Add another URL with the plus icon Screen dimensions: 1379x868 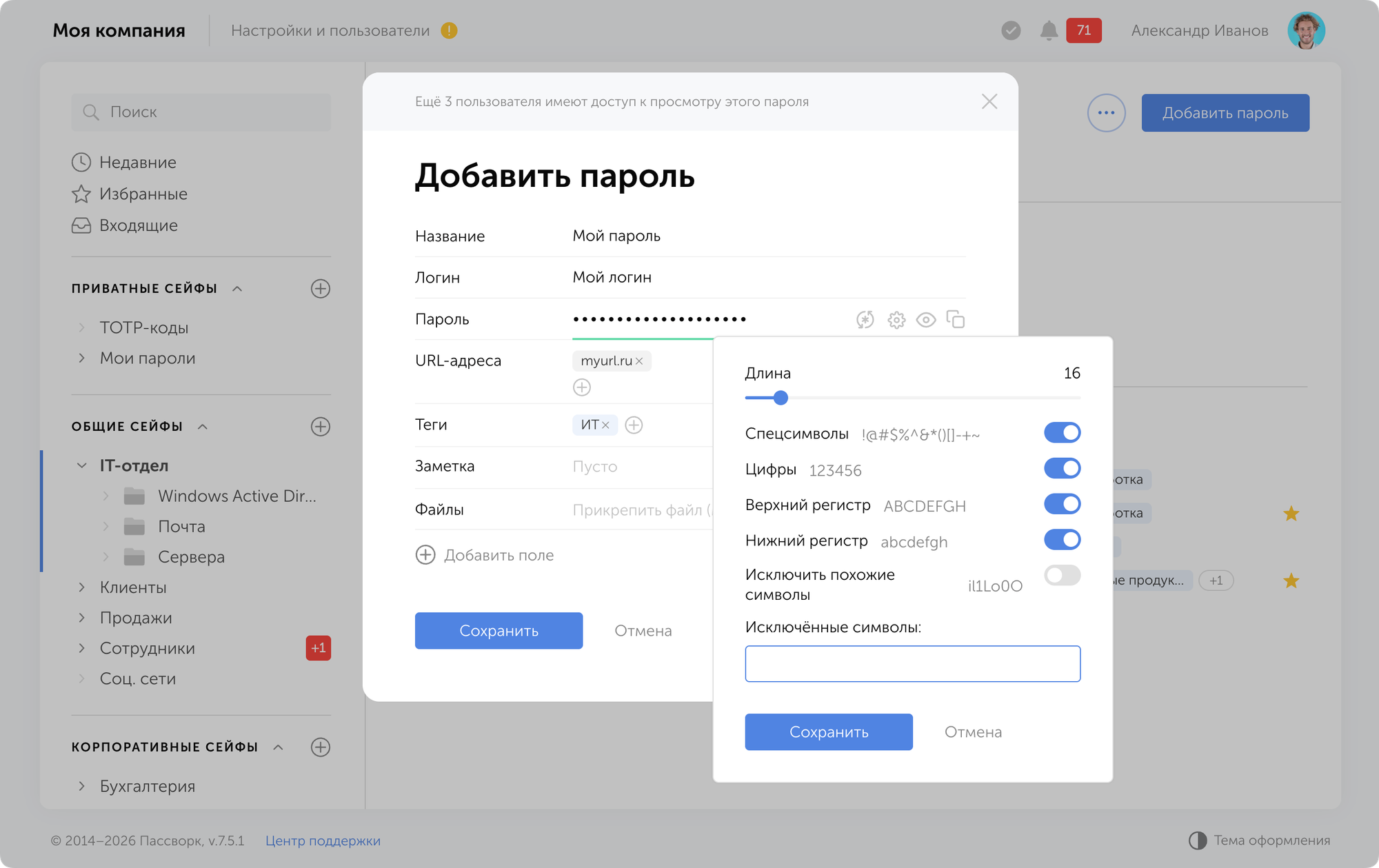click(582, 387)
